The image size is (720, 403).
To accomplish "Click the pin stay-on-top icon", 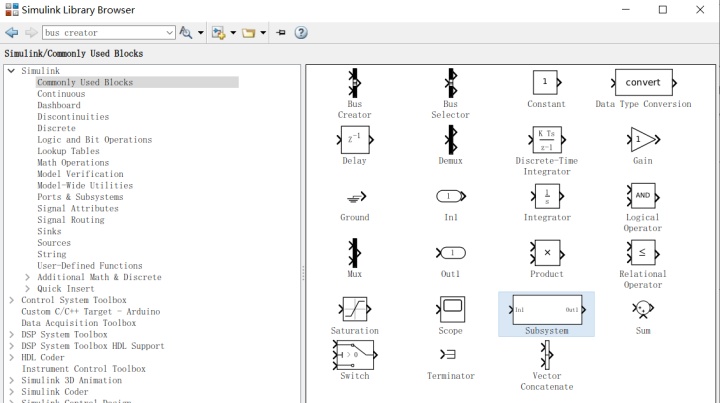I will pyautogui.click(x=281, y=33).
